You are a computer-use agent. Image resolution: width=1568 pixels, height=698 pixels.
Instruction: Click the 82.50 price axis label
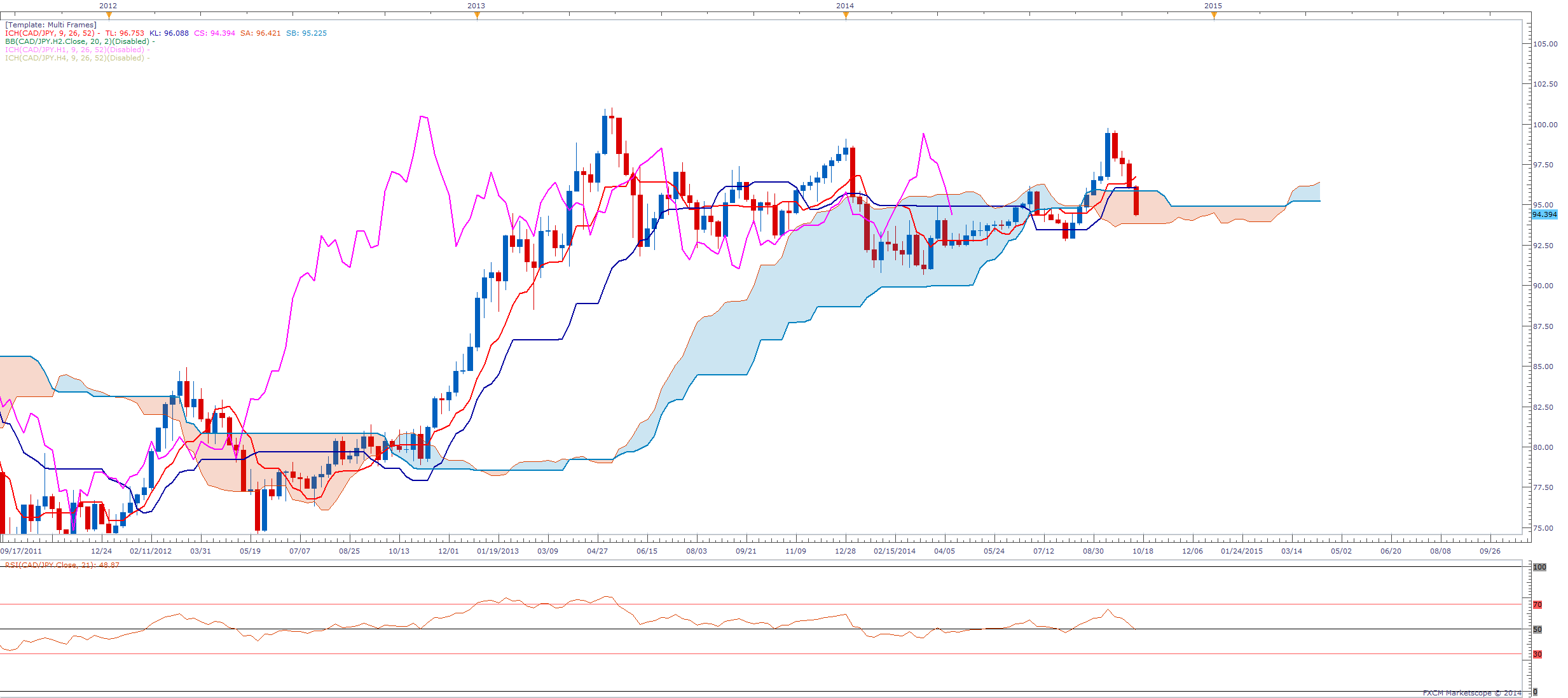click(x=1543, y=407)
